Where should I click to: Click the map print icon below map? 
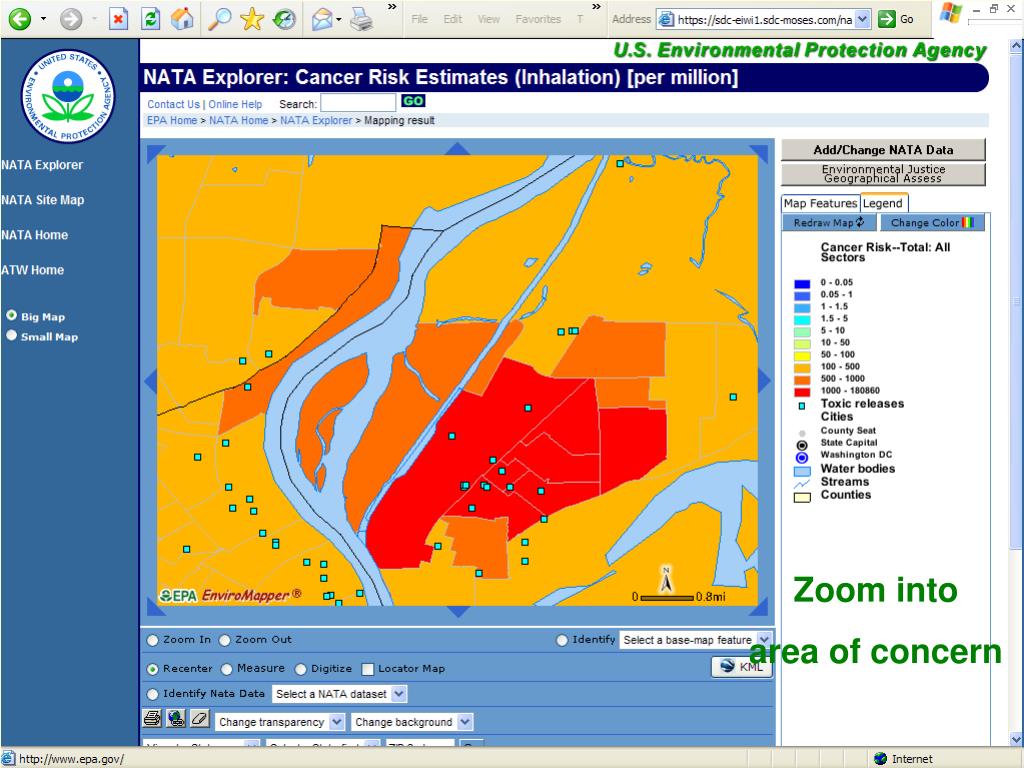point(152,718)
